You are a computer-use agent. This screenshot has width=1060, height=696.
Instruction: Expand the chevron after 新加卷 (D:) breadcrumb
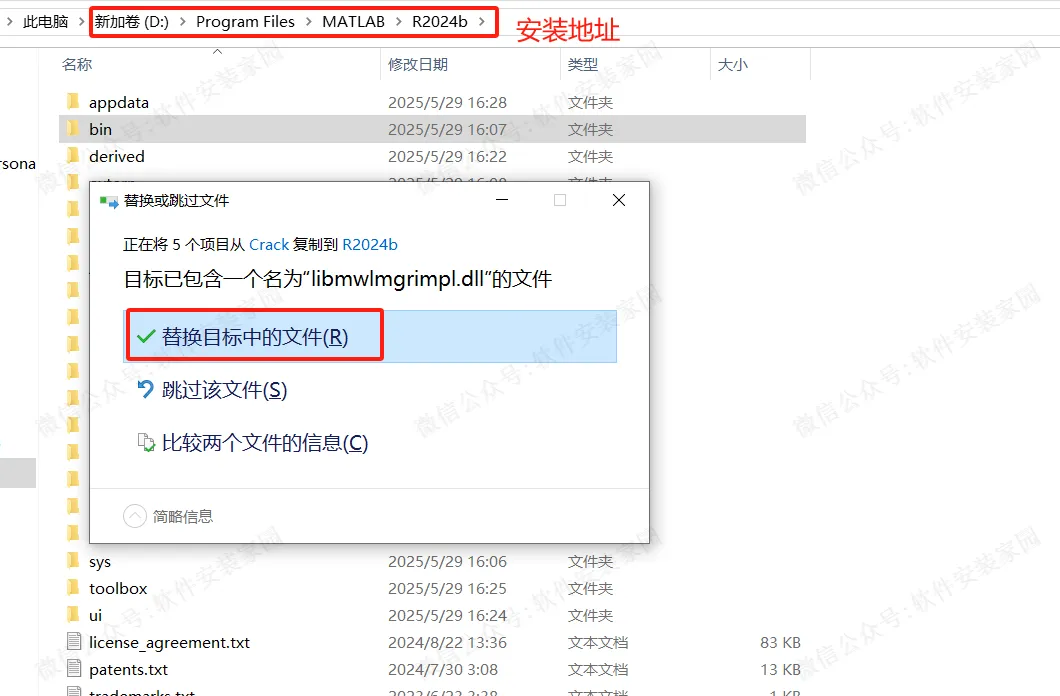click(183, 22)
